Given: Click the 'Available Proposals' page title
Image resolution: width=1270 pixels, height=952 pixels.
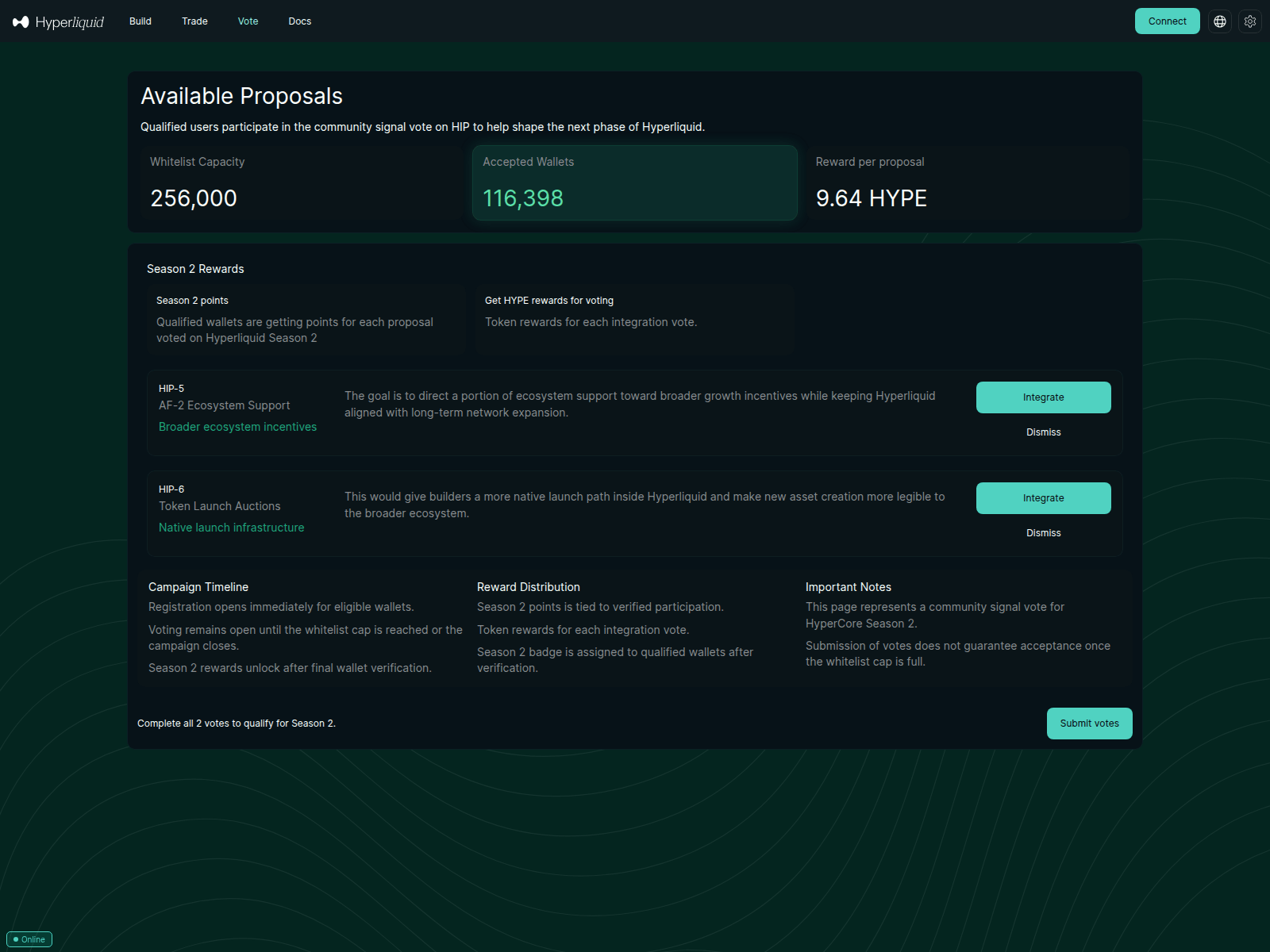Looking at the screenshot, I should click(x=241, y=96).
